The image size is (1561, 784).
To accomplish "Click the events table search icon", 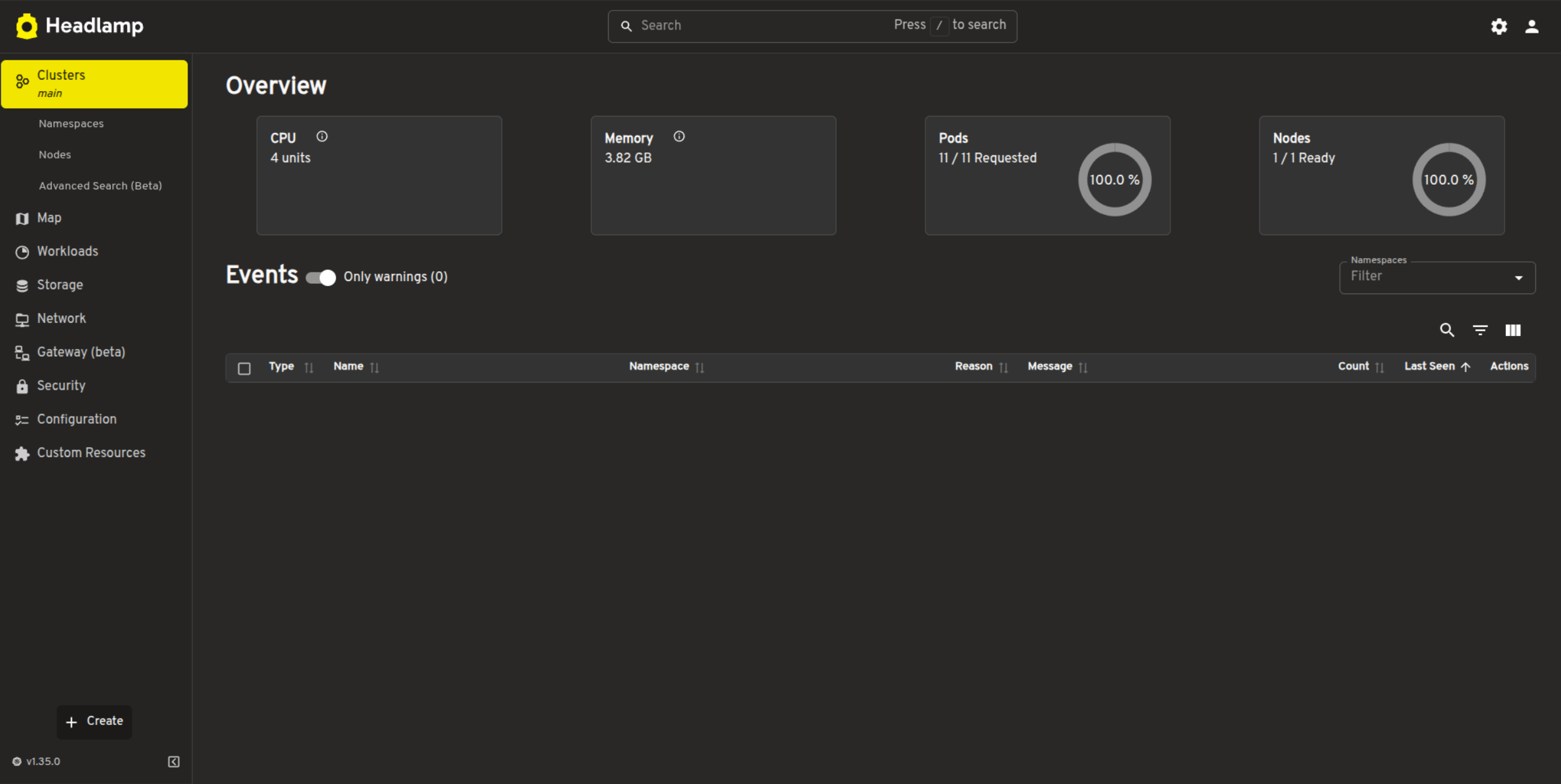I will 1447,330.
